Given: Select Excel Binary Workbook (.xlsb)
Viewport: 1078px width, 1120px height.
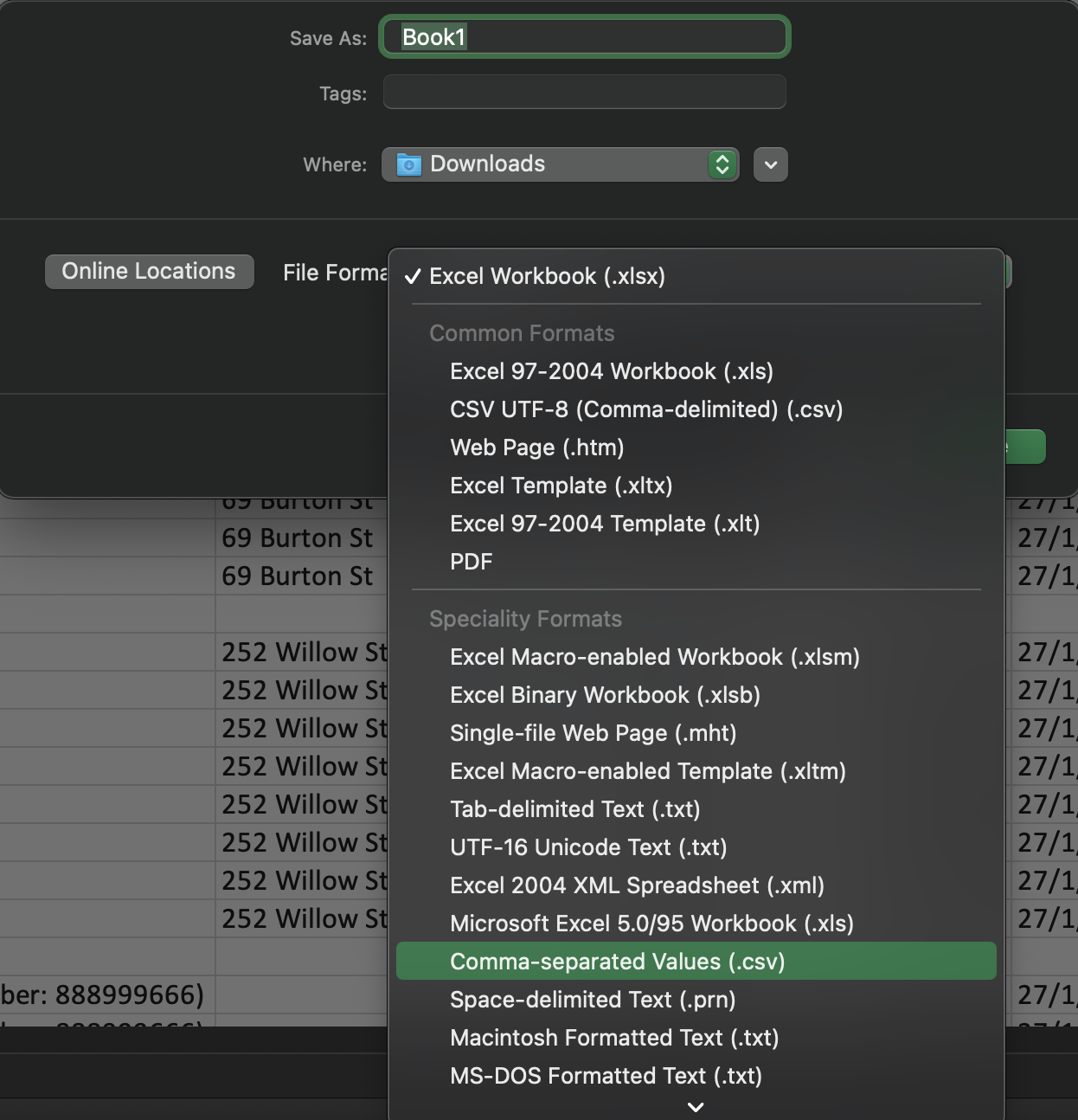Looking at the screenshot, I should 605,694.
